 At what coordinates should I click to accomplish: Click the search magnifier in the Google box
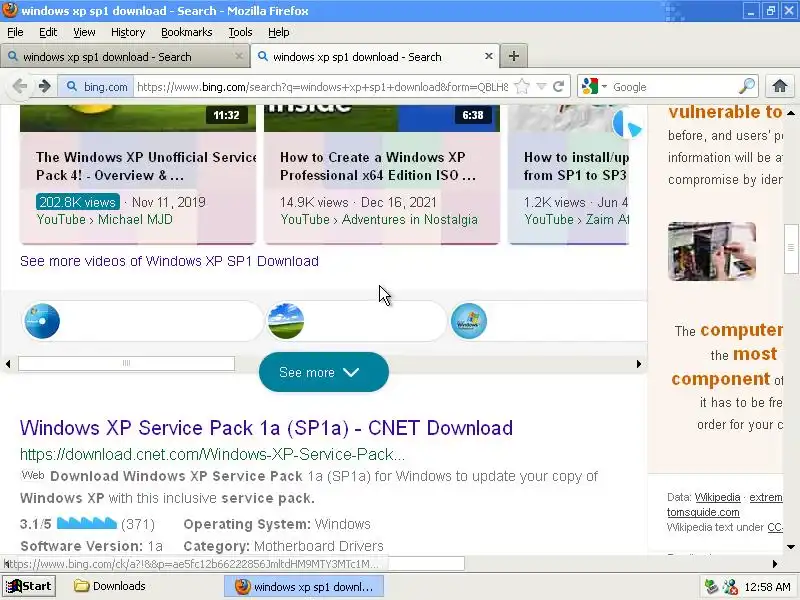pos(747,86)
